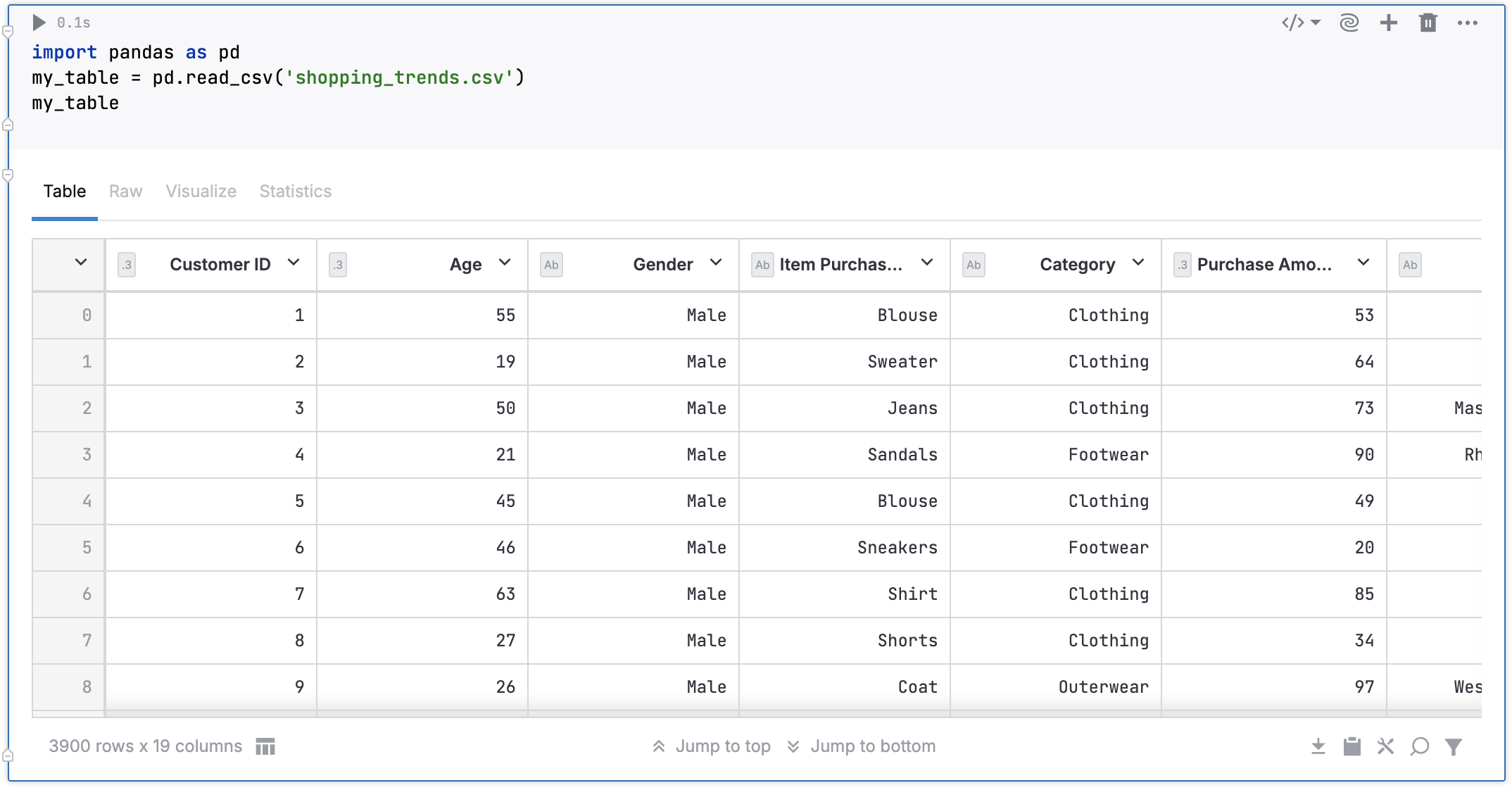Open the Age column dropdown

(505, 262)
